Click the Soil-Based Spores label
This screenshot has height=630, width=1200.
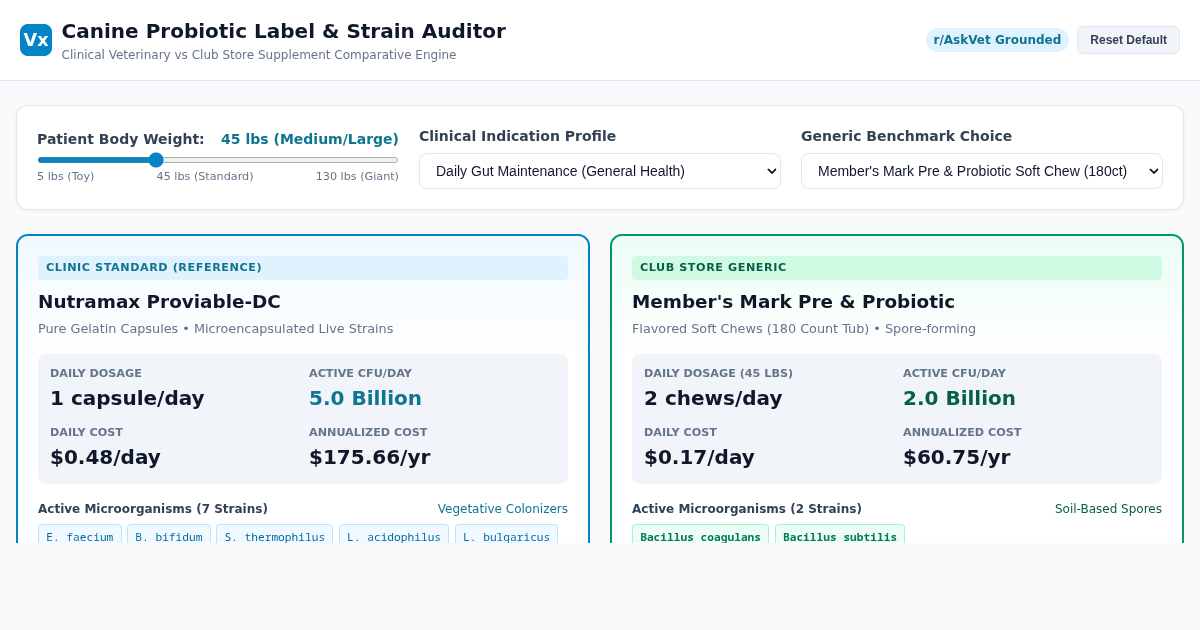point(1108,509)
